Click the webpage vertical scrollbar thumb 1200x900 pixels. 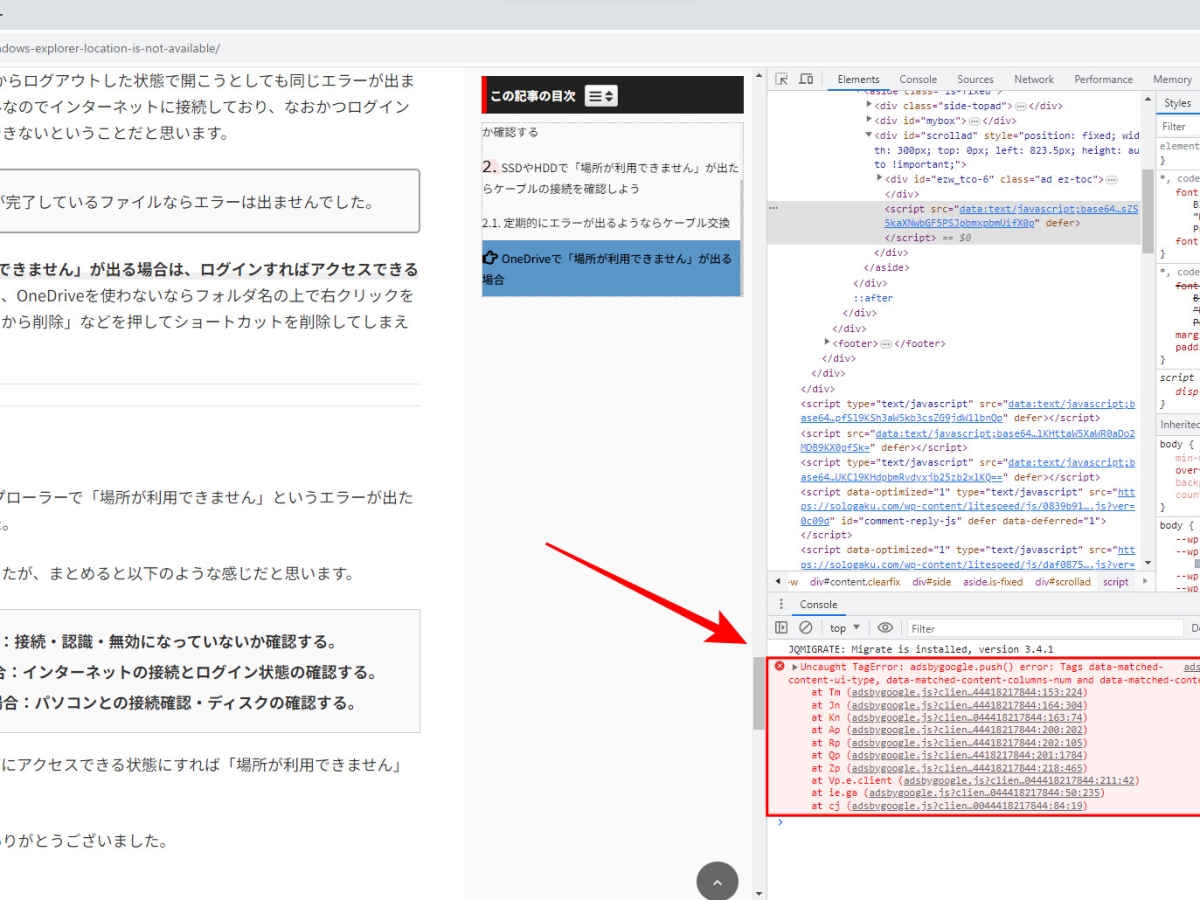(759, 693)
